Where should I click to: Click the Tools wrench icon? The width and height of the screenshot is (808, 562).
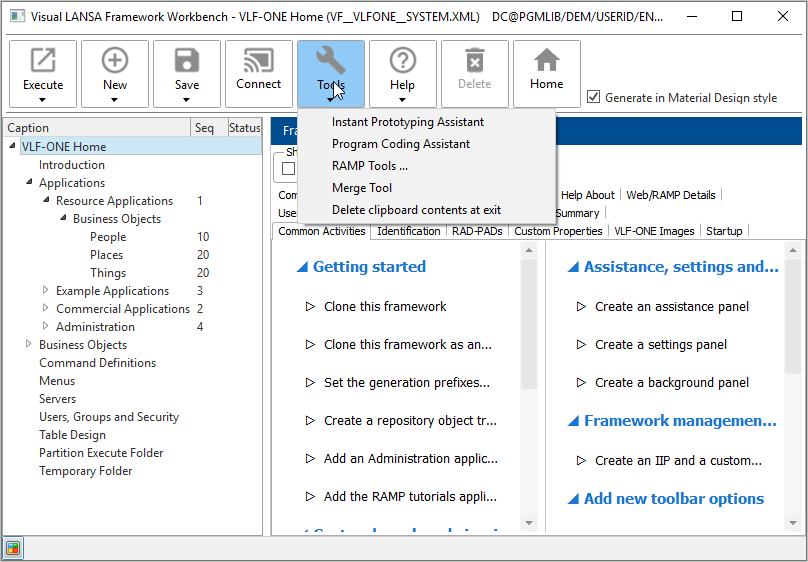click(330, 60)
